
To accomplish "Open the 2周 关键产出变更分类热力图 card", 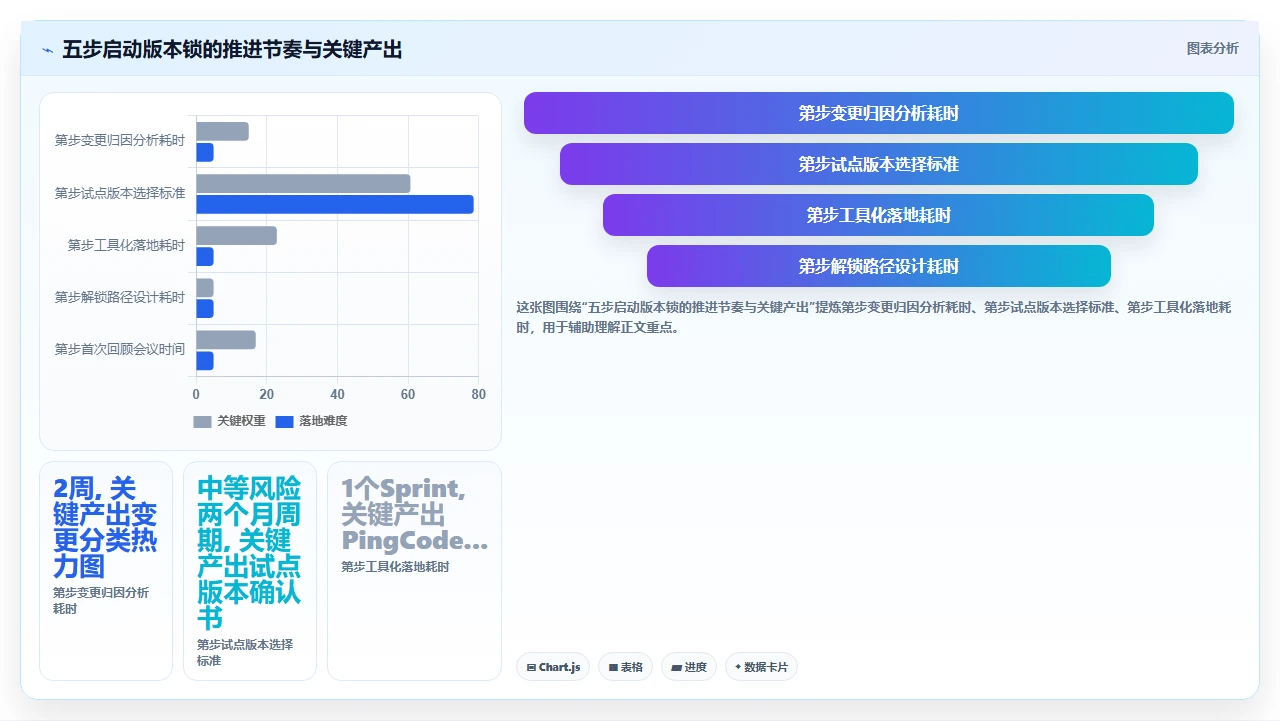I will [106, 570].
